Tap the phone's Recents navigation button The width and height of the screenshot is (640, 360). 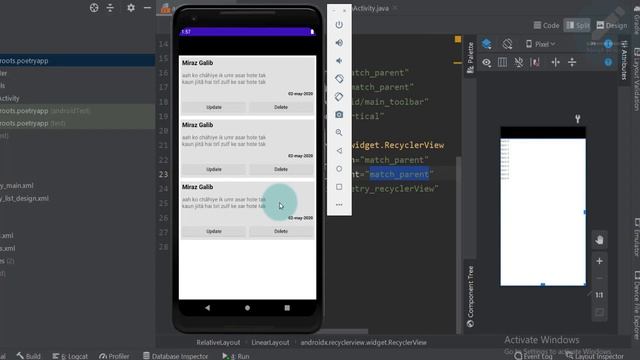(287, 308)
